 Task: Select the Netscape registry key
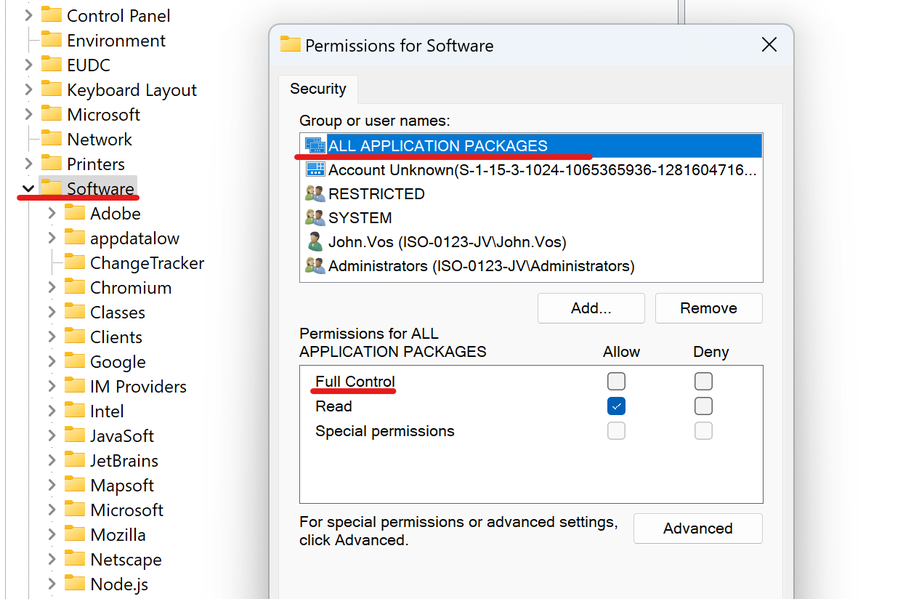click(125, 559)
